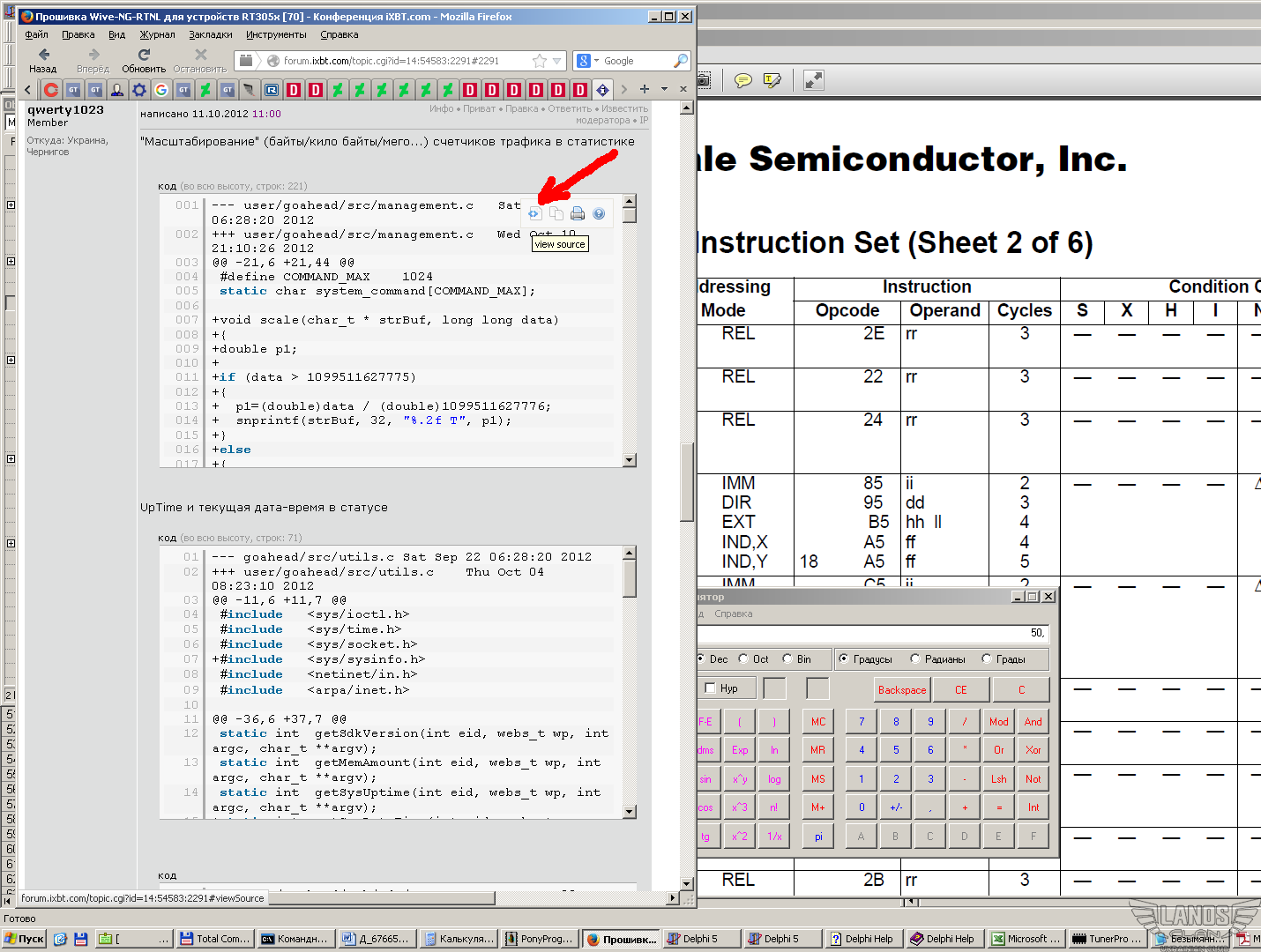Screen dimensions: 1261x952
Task: Select the Радианы radio button
Action: tap(915, 659)
